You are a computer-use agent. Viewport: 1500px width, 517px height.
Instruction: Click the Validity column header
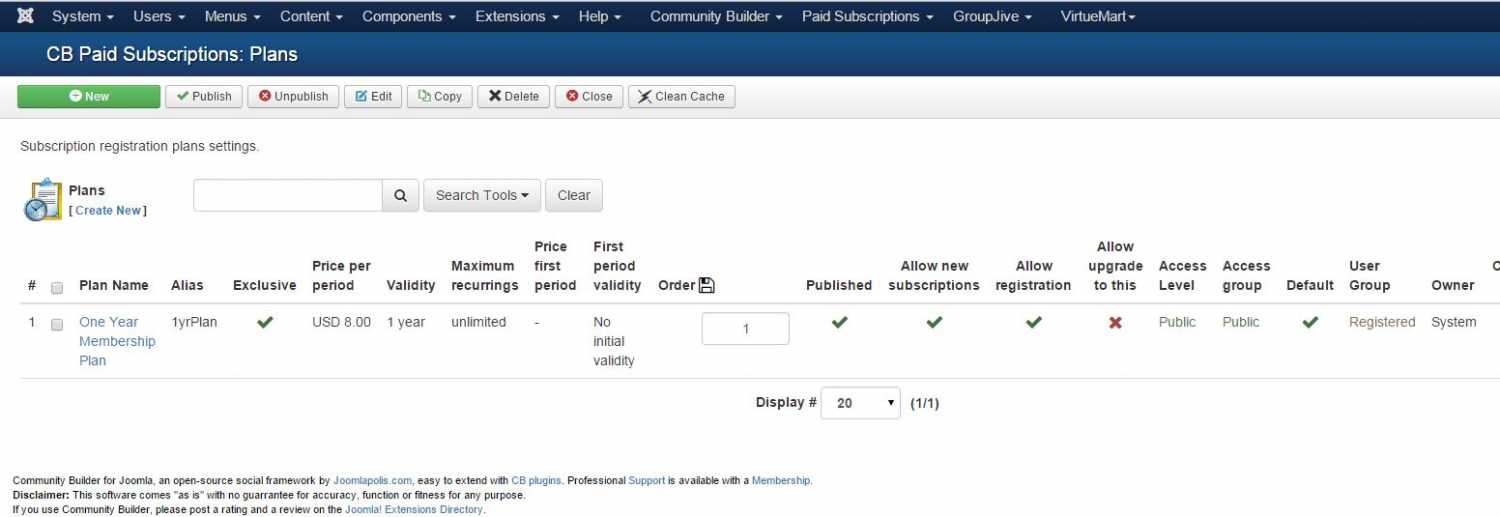[411, 285]
